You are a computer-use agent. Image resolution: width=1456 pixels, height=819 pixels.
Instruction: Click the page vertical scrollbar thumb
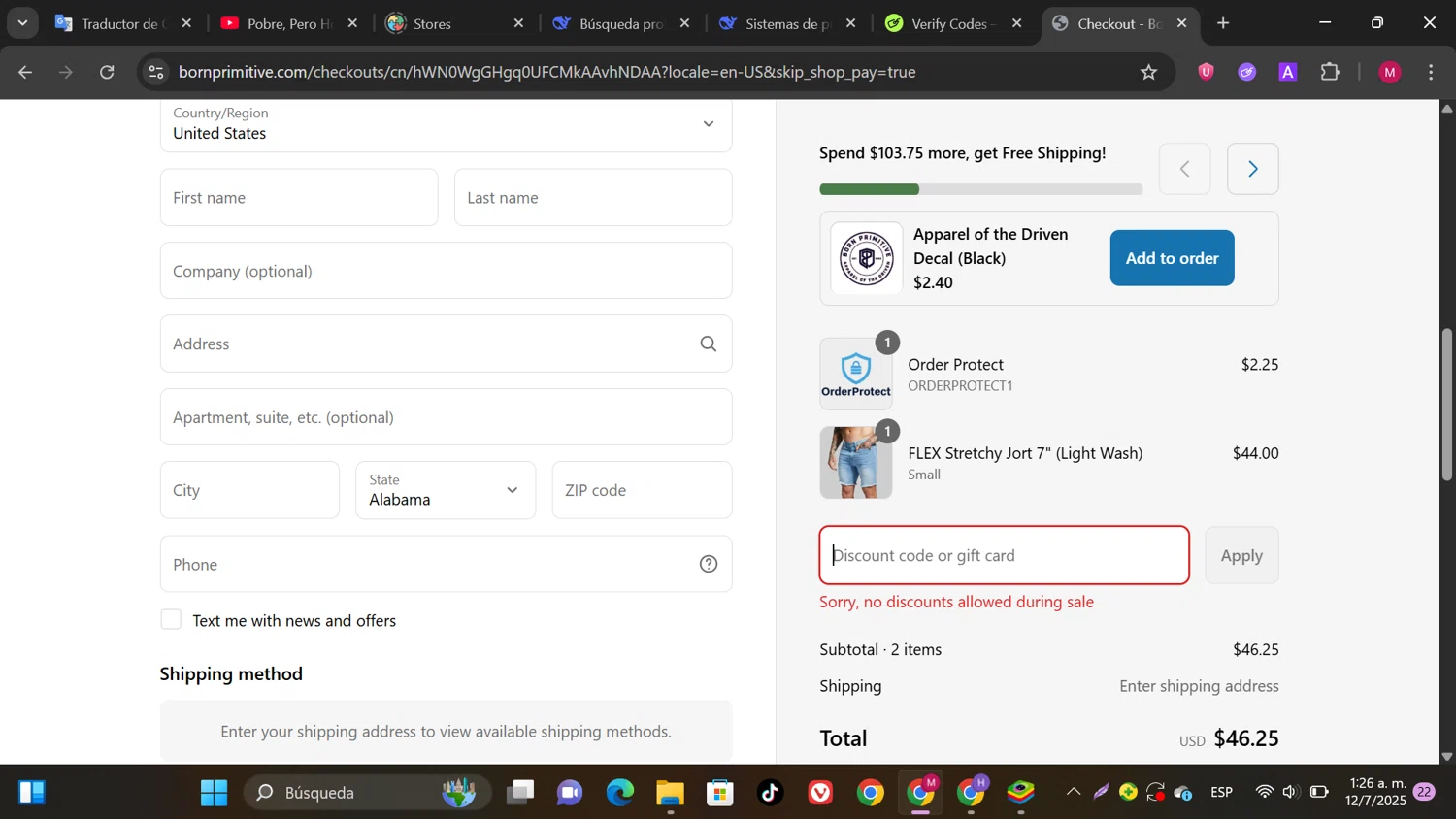click(1446, 404)
